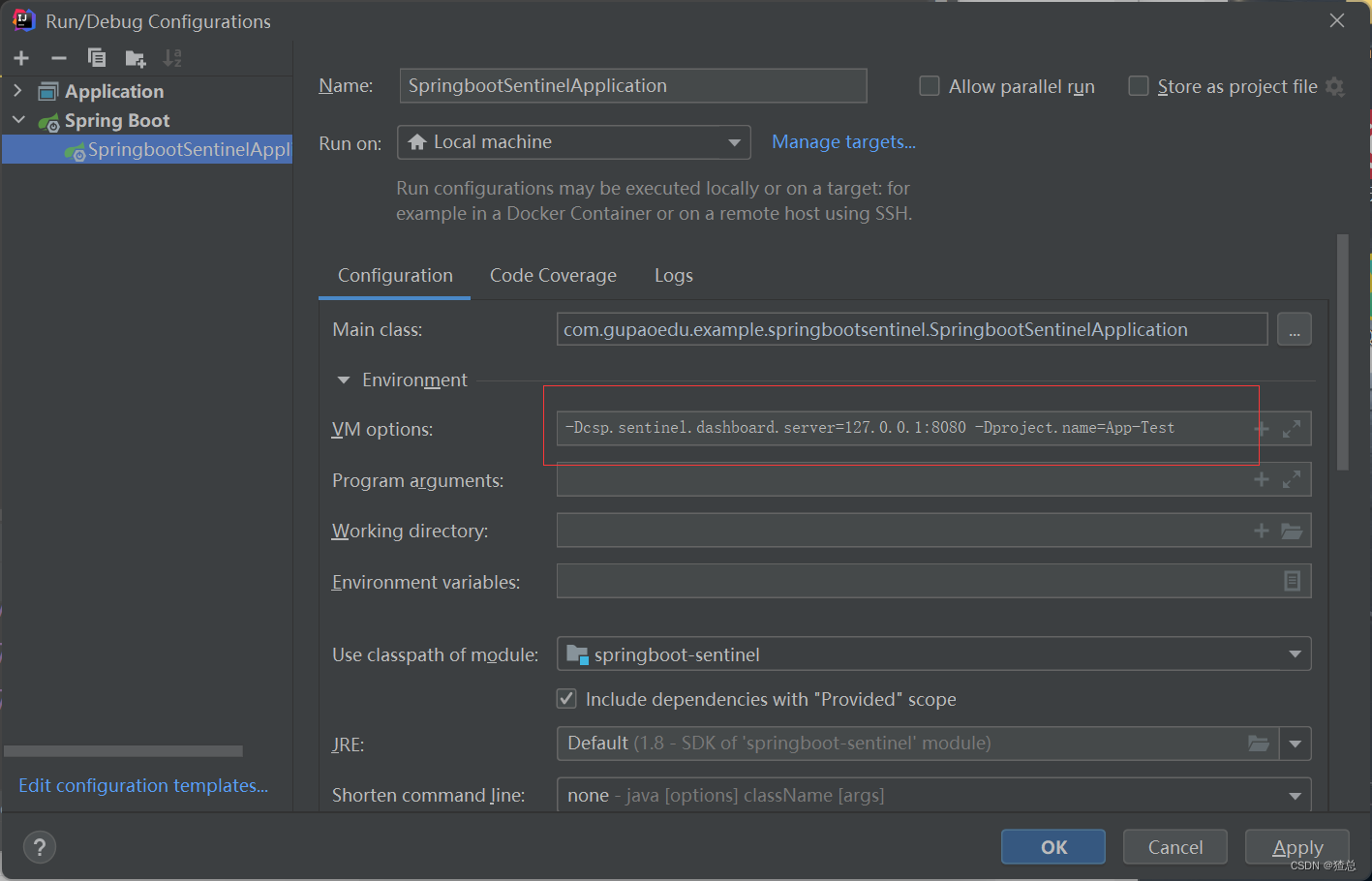Image resolution: width=1372 pixels, height=881 pixels.
Task: Click the horizontal scrollbar under configuration tree
Action: [x=123, y=751]
